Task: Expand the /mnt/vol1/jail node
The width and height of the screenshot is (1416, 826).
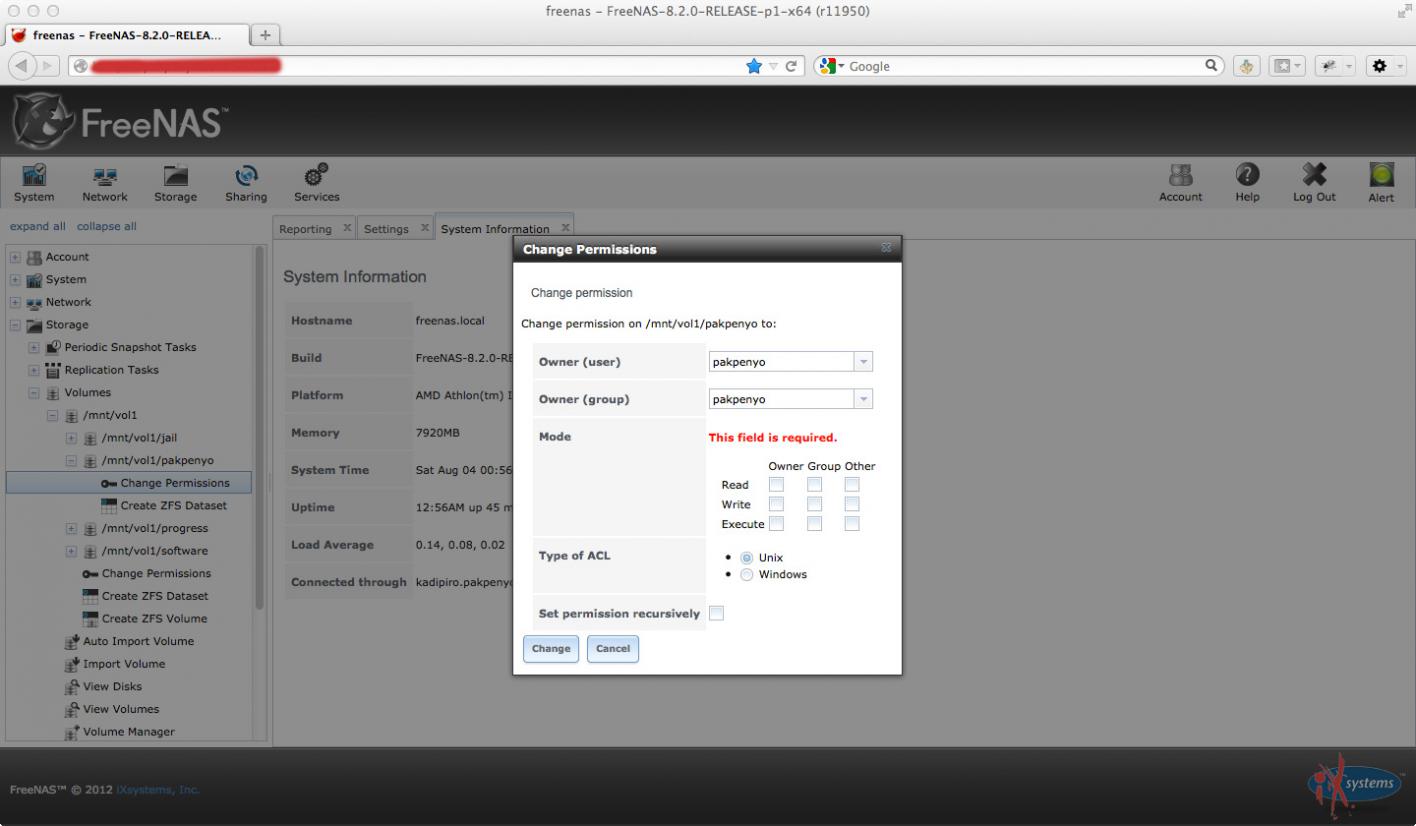Action: [x=72, y=438]
